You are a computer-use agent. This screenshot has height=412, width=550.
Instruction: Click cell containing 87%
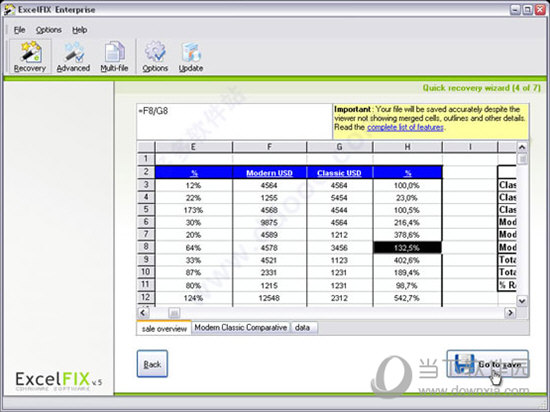point(193,272)
